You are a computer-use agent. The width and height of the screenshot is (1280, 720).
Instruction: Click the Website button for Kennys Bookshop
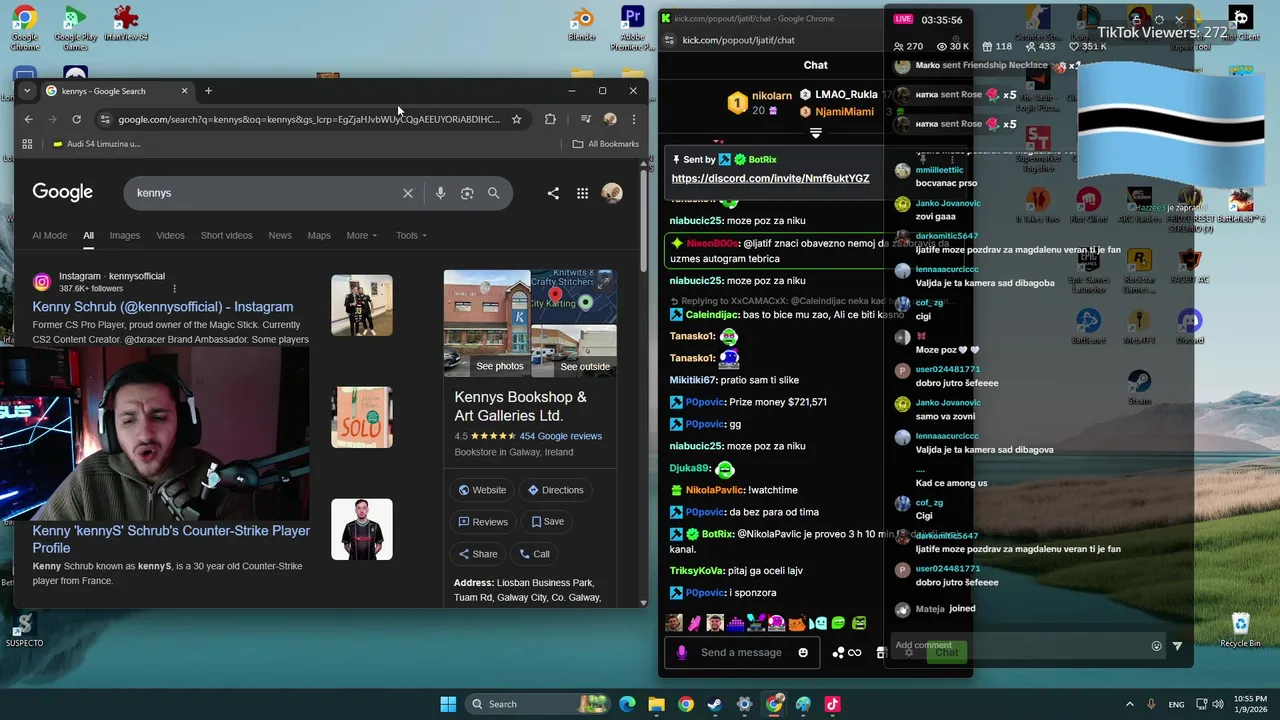coord(482,490)
